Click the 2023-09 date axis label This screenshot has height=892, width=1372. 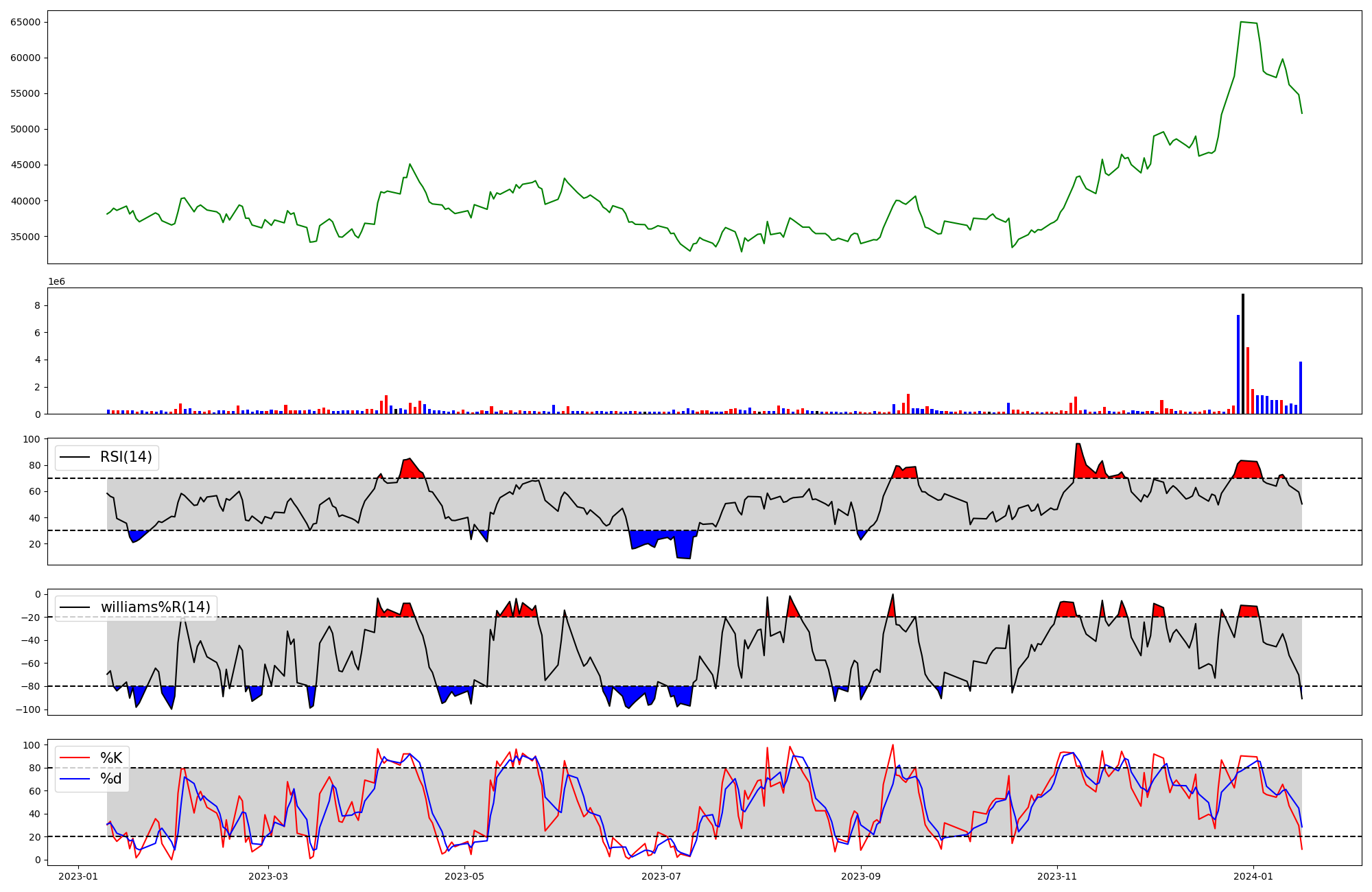pos(861,876)
